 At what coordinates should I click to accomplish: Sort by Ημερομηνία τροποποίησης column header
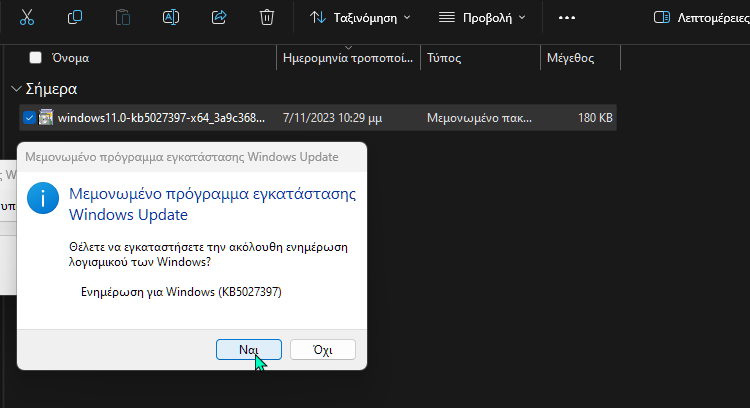[x=348, y=58]
